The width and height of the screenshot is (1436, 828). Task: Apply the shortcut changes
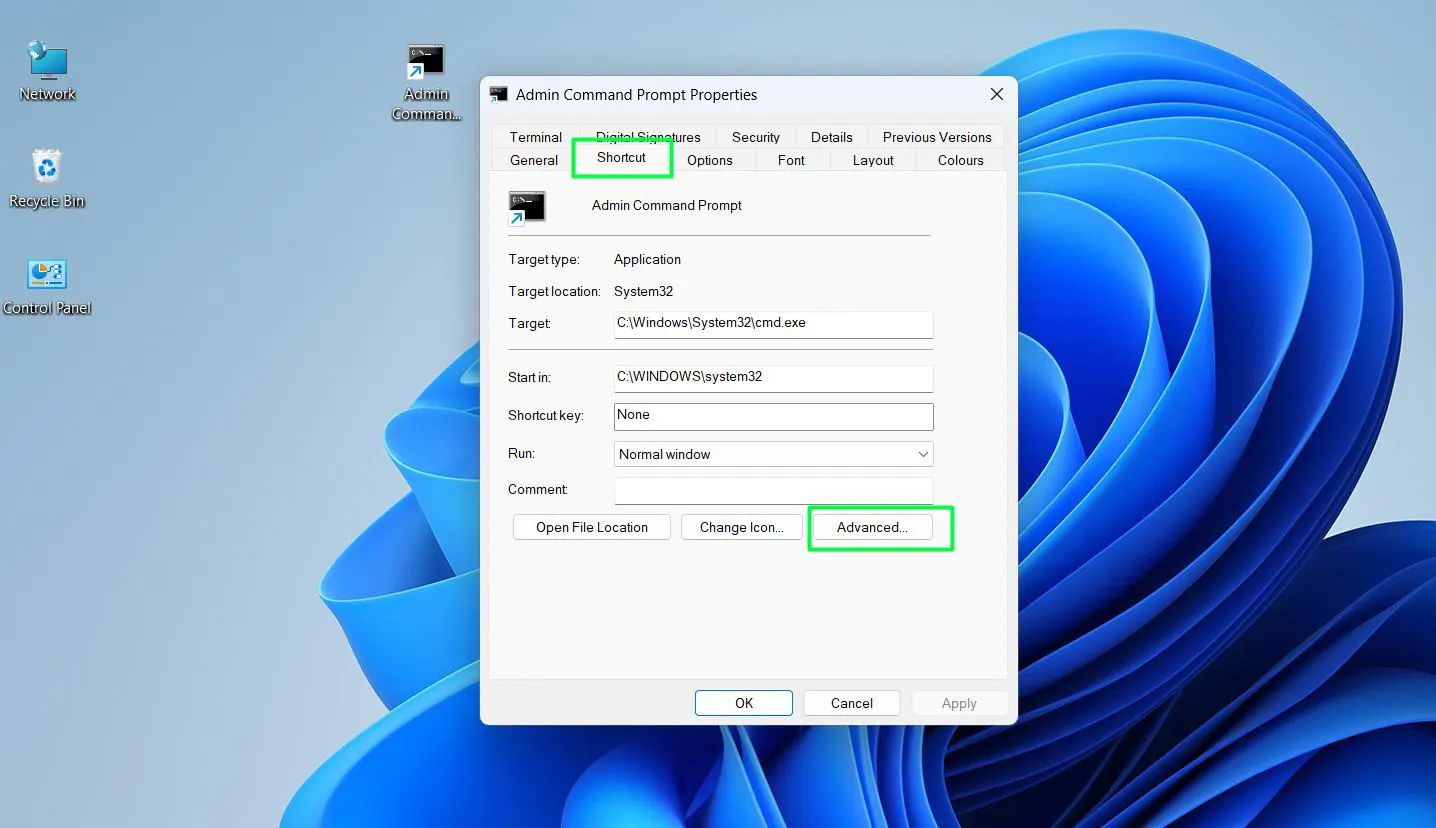pyautogui.click(x=958, y=703)
